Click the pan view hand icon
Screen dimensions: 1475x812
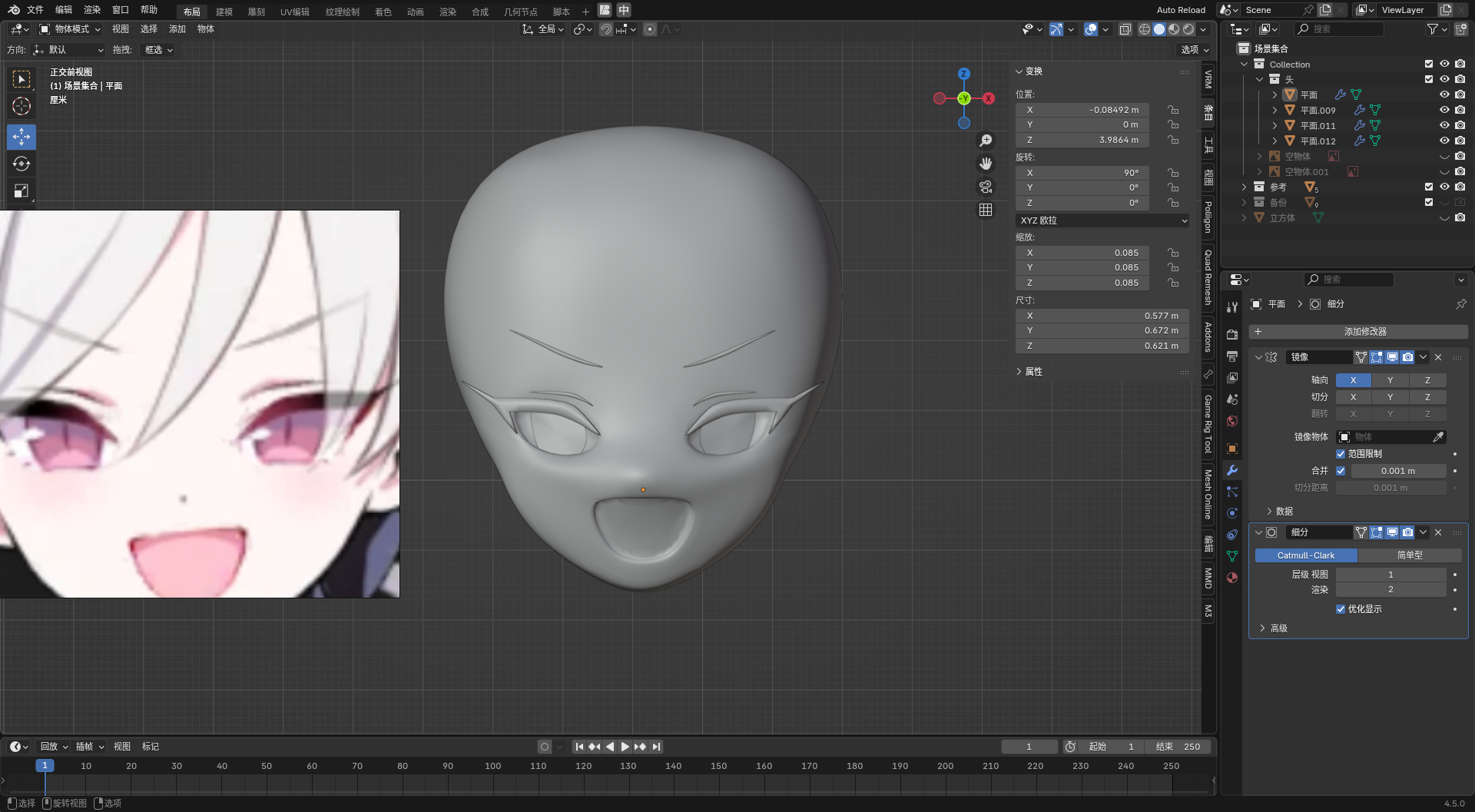point(986,164)
